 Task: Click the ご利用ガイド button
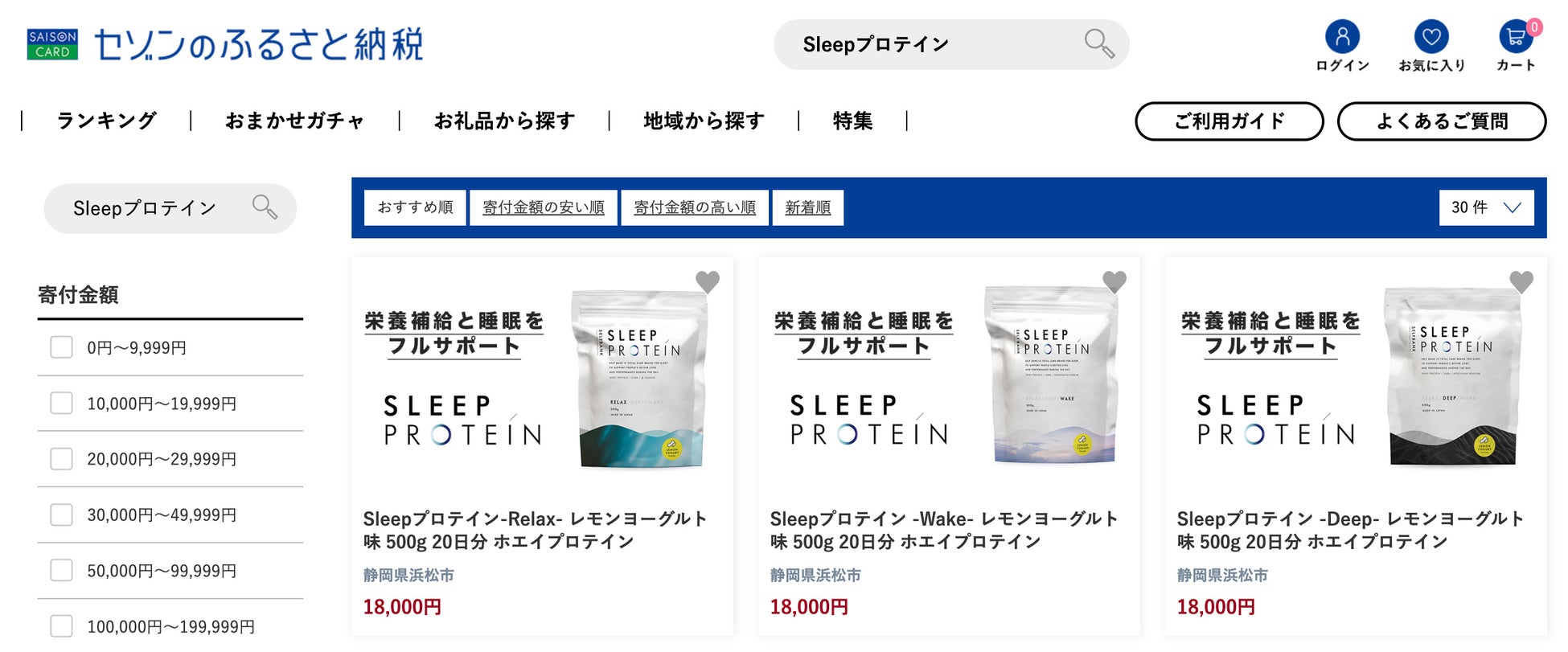[1229, 121]
